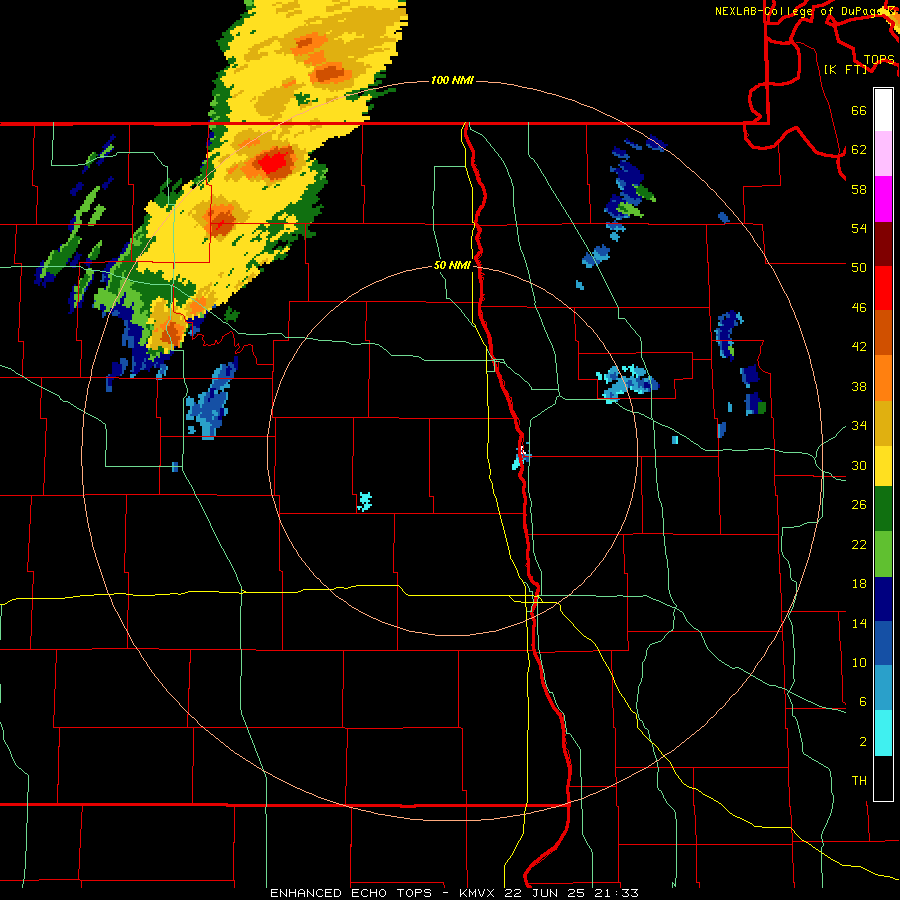Click the legend value "50"
Screen dimensions: 900x900
(x=859, y=267)
